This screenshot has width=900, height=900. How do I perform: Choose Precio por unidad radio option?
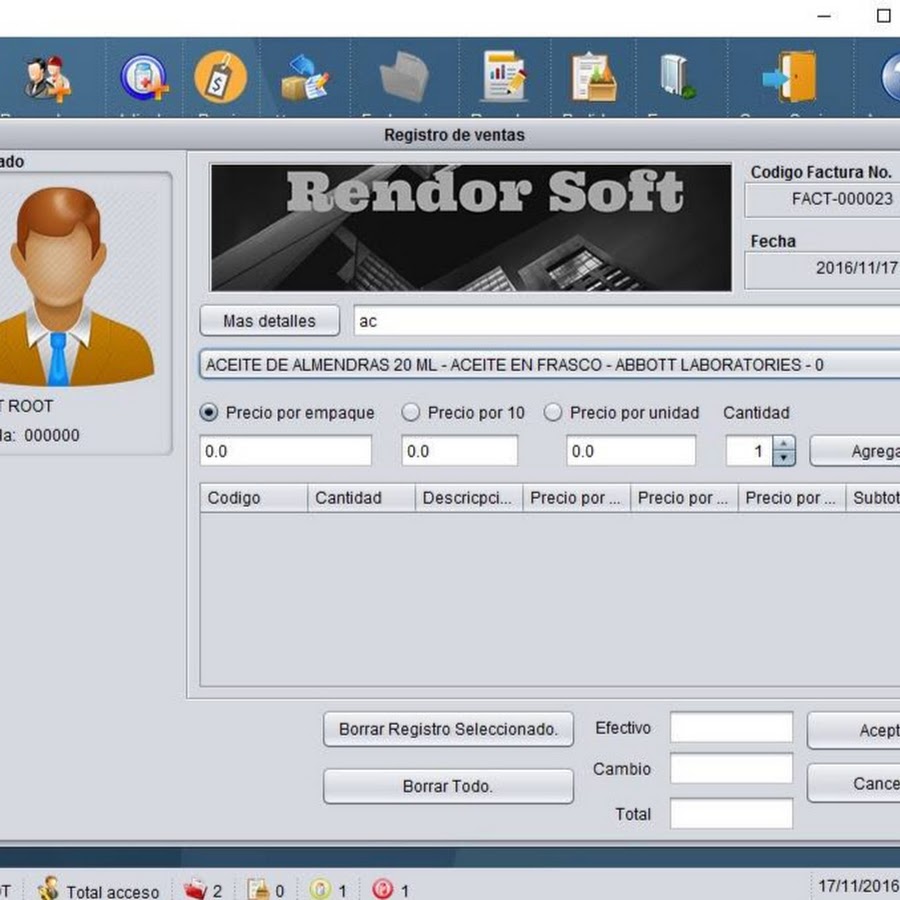[x=553, y=412]
